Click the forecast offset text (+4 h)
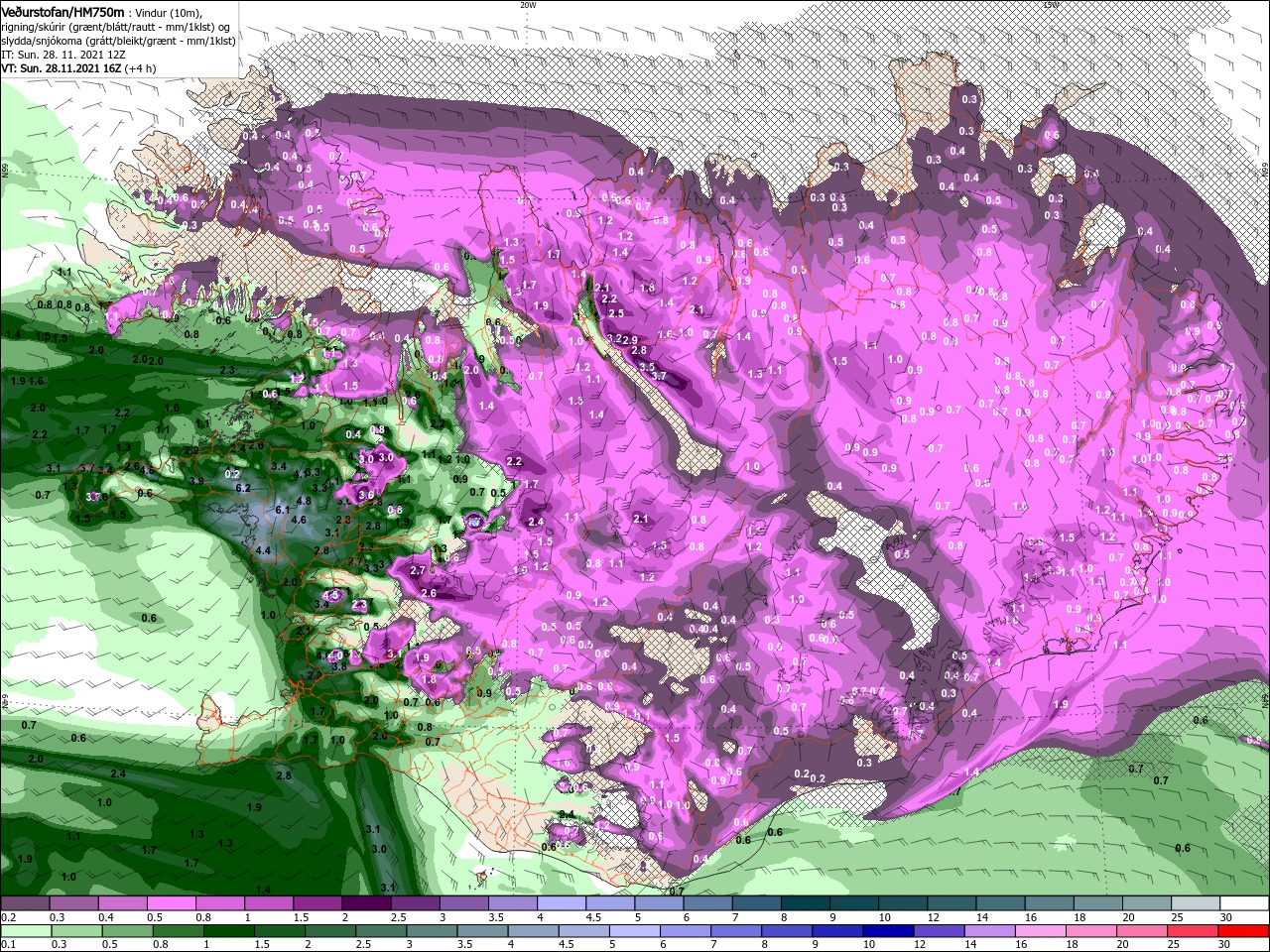The image size is (1270, 952). (x=141, y=68)
